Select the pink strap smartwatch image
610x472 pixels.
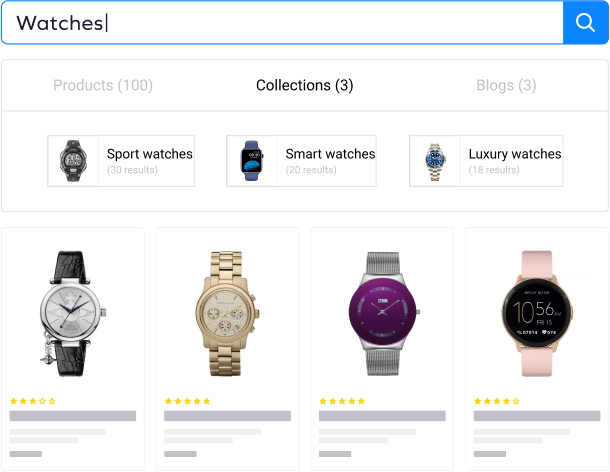point(537,314)
